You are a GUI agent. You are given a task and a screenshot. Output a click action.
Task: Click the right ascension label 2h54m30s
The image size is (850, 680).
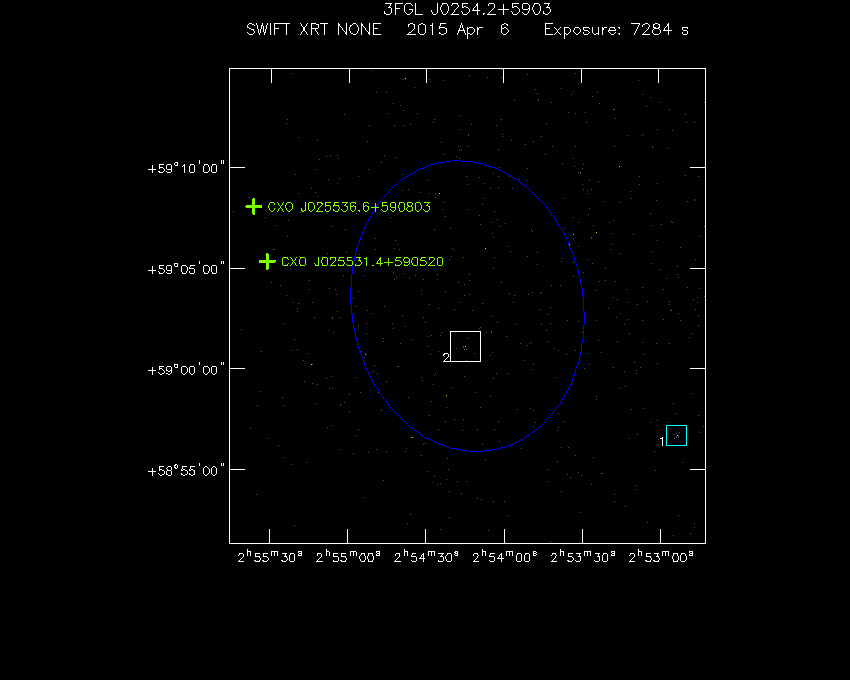(426, 557)
